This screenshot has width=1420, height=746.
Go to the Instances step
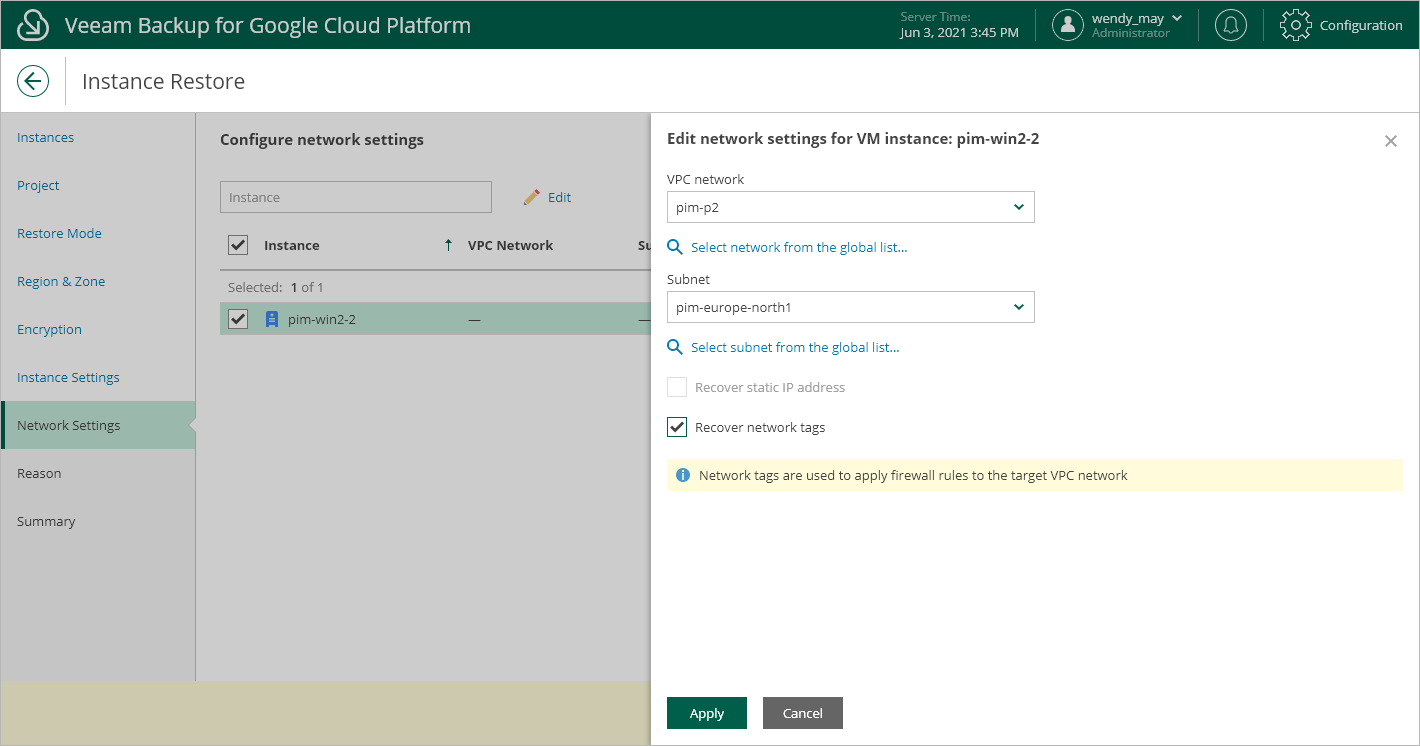[x=45, y=137]
